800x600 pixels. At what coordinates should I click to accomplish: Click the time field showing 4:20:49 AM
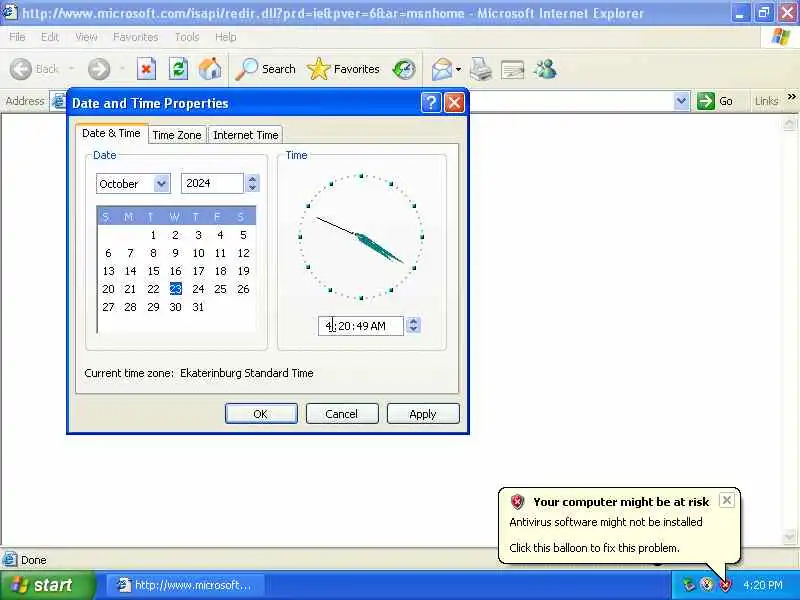(361, 326)
